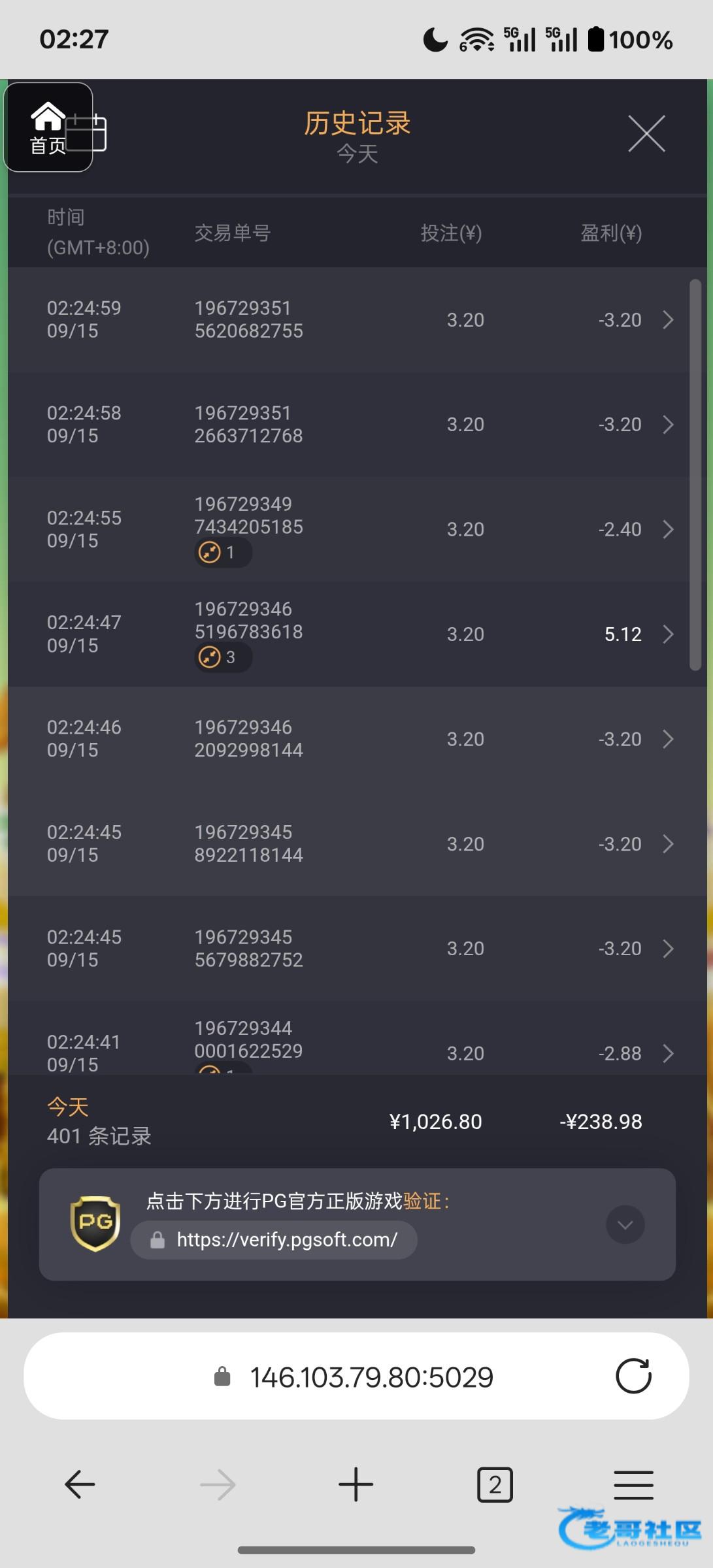The width and height of the screenshot is (713, 1568).
Task: Expand the 5.12 profit record chevron
Action: 668,634
